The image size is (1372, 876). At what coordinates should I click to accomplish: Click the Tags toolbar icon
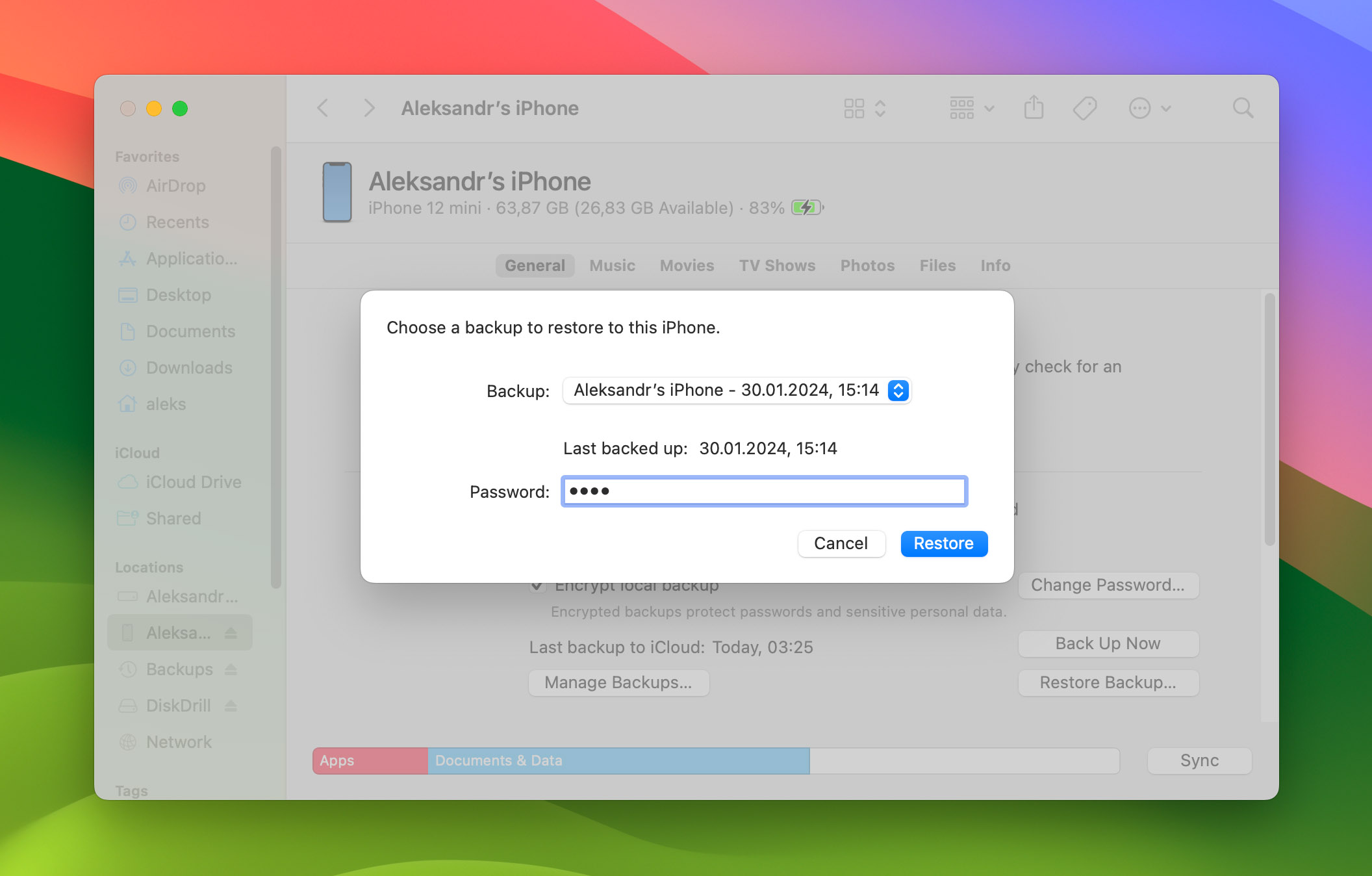[x=1084, y=108]
